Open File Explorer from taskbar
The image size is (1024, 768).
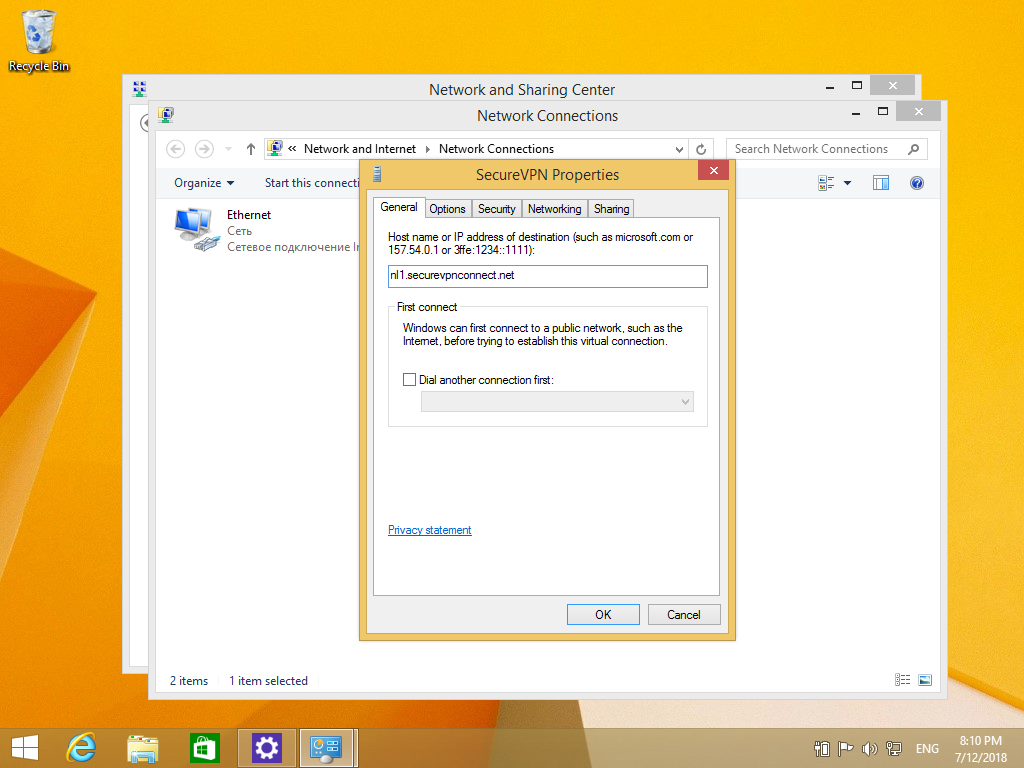142,748
